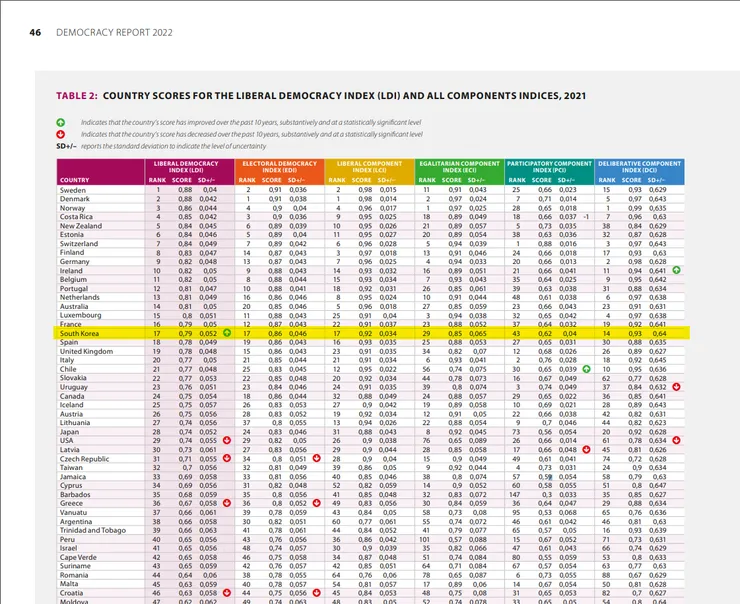740x604 pixels.
Task: Click the Sweden row country name
Action: tap(73, 190)
